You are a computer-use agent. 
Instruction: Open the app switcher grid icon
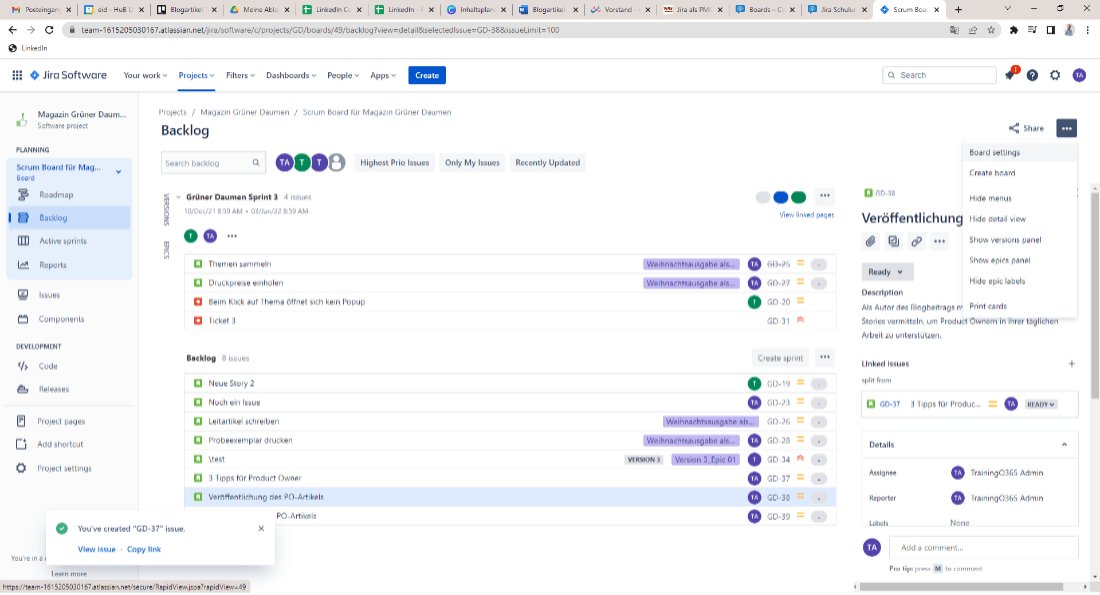pyautogui.click(x=17, y=75)
